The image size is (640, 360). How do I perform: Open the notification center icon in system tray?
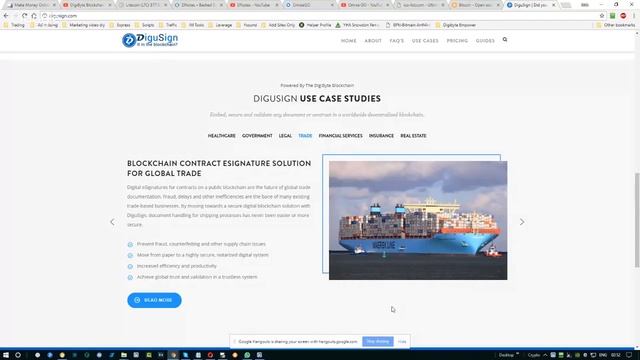pos(629,355)
